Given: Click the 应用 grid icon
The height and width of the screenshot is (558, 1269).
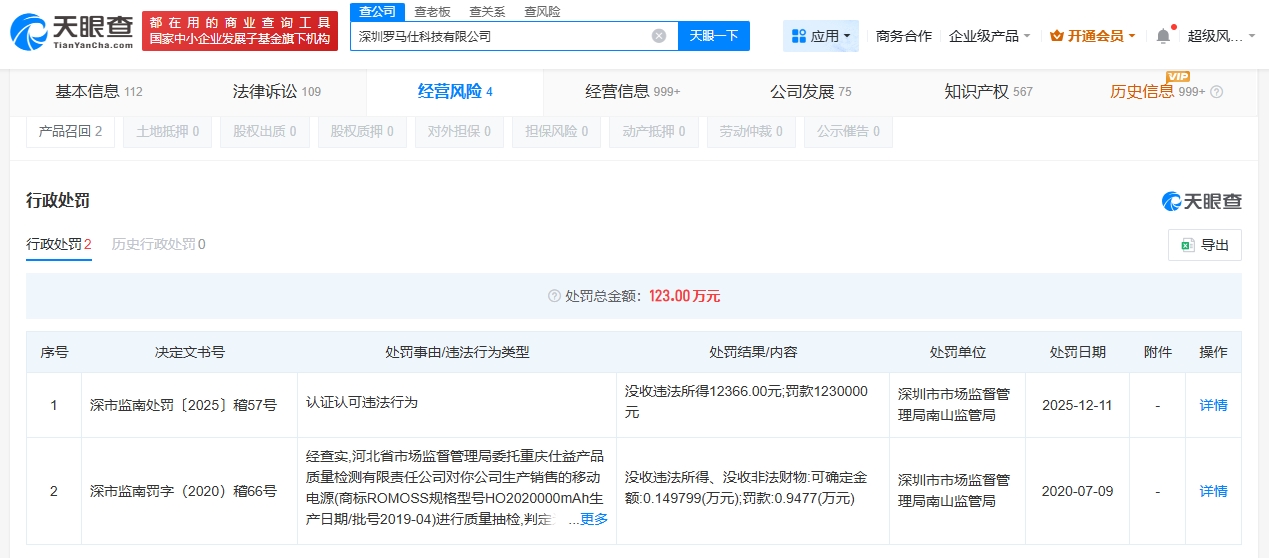Looking at the screenshot, I should (x=798, y=36).
